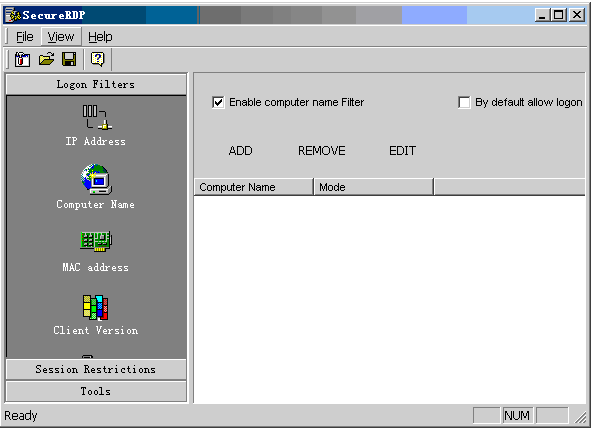Select the Computer Name filter icon
The width and height of the screenshot is (593, 428).
coord(96,179)
